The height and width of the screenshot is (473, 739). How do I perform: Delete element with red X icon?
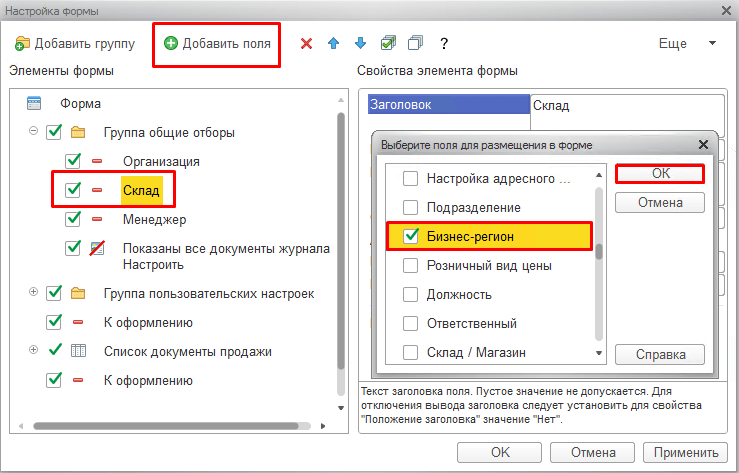point(306,44)
